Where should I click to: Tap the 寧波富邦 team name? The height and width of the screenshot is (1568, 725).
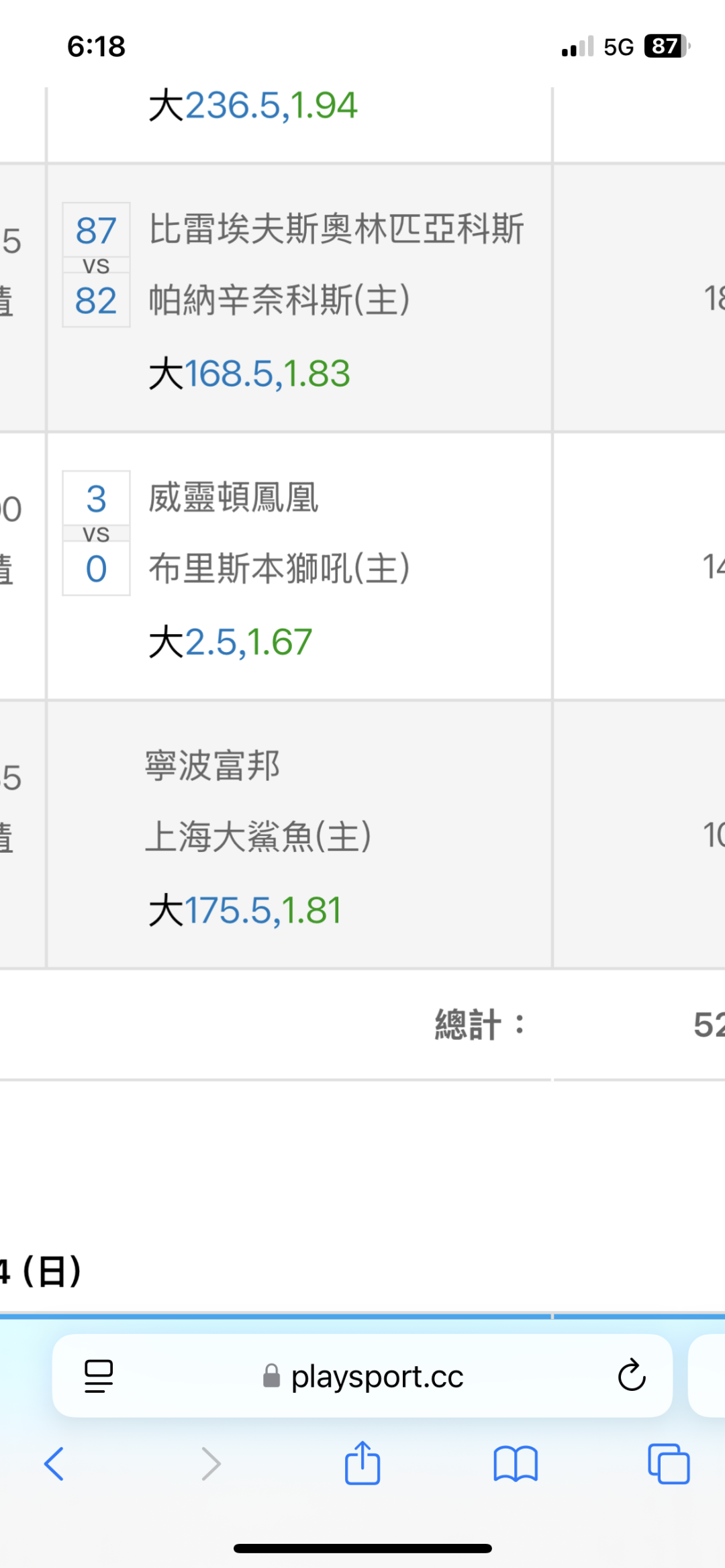(x=212, y=766)
